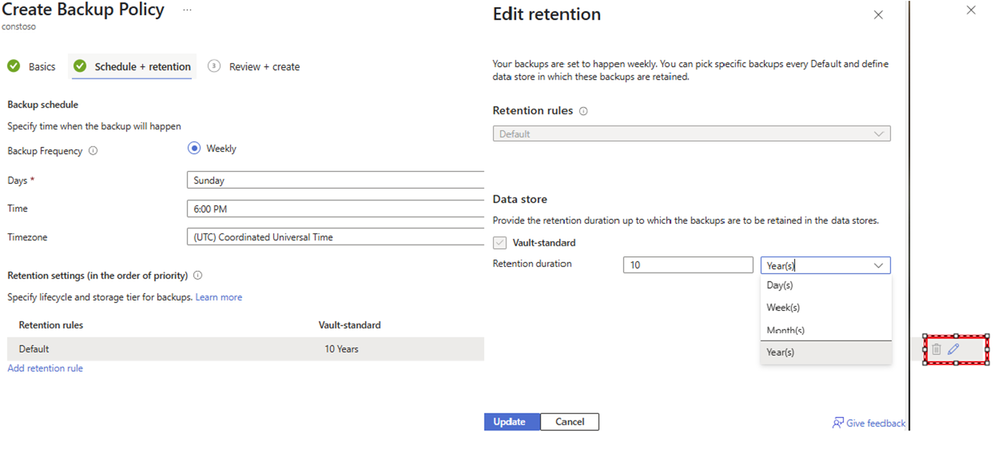Close the Edit retention panel

tap(878, 15)
